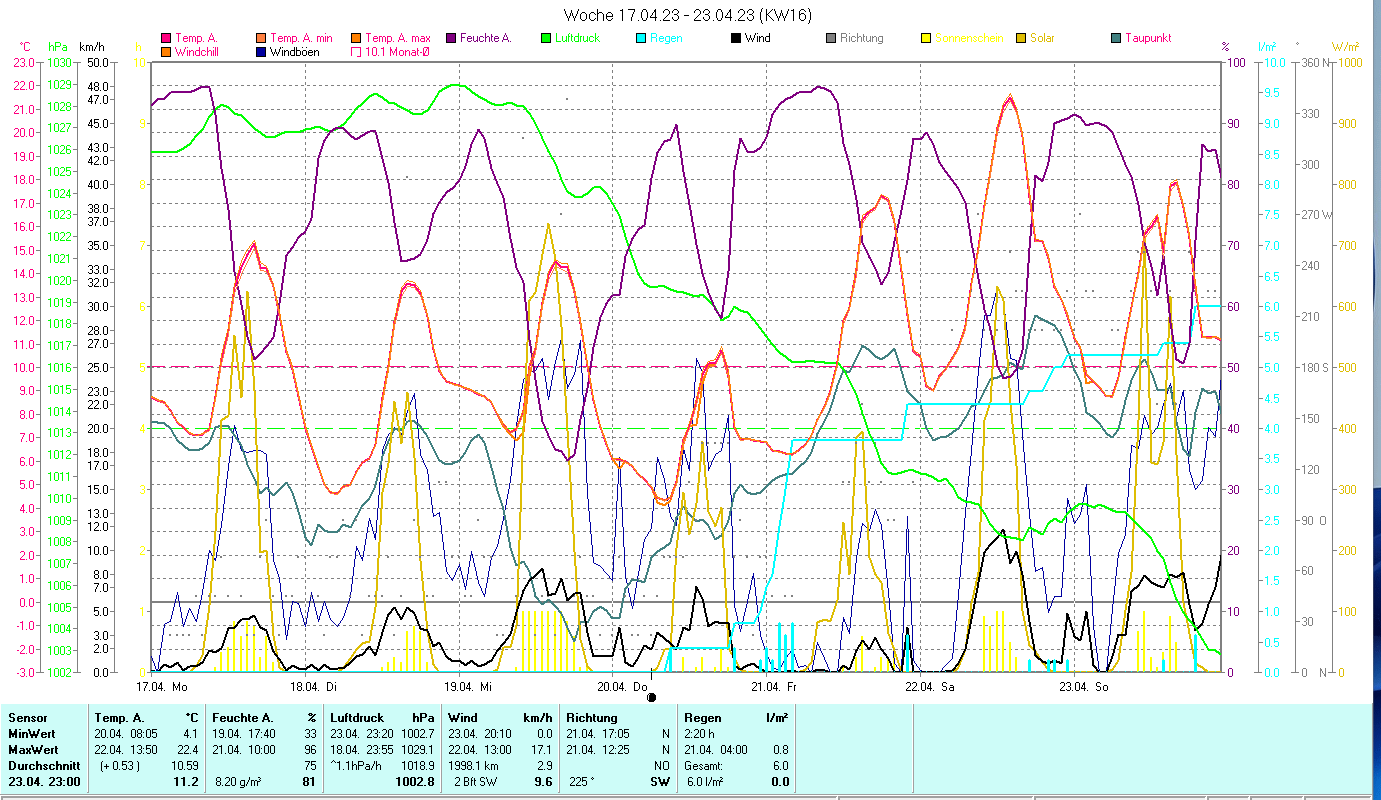1381x800 pixels.
Task: Select the yellow Sonnenschein legend swatch
Action: pyautogui.click(x=925, y=38)
